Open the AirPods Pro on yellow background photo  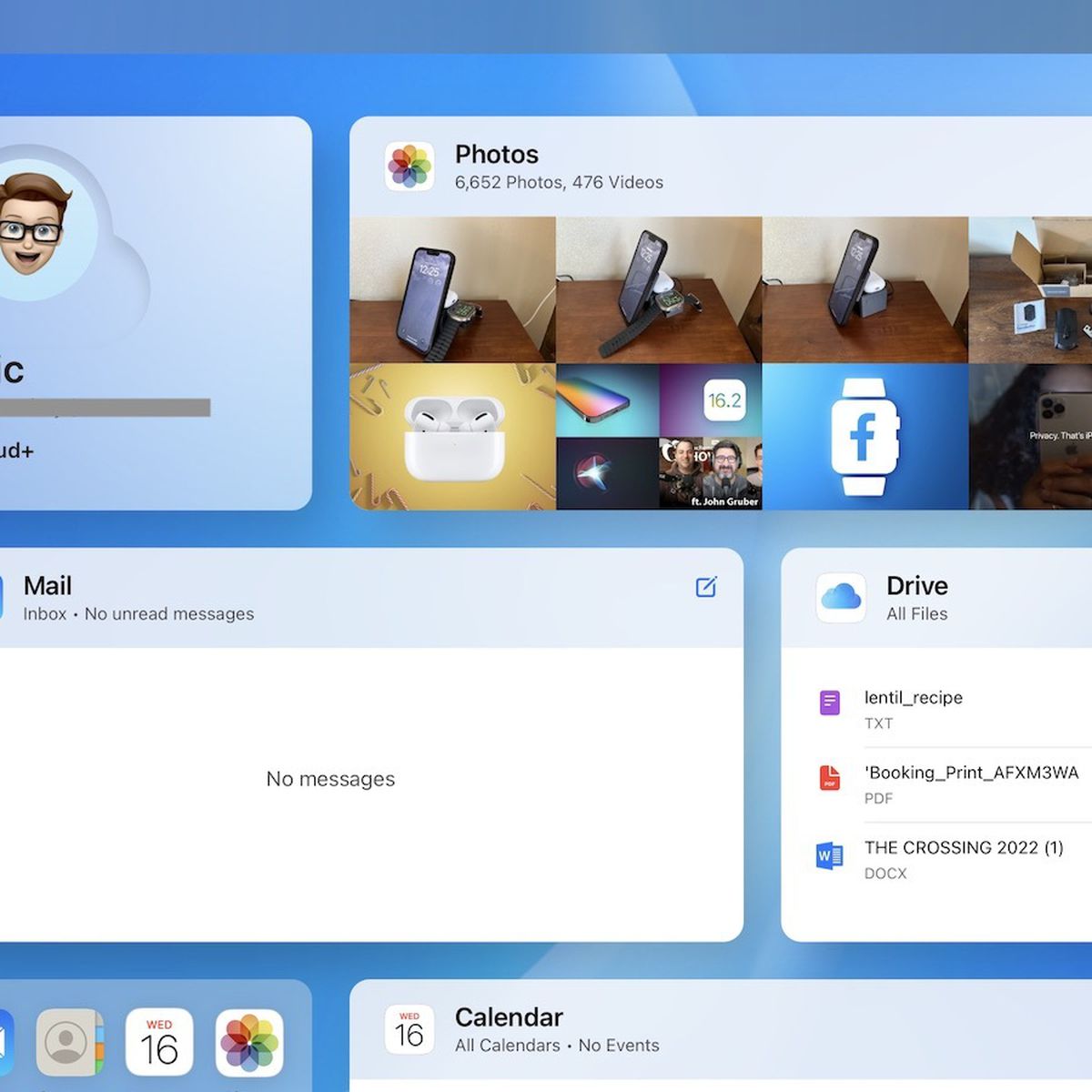tap(452, 437)
